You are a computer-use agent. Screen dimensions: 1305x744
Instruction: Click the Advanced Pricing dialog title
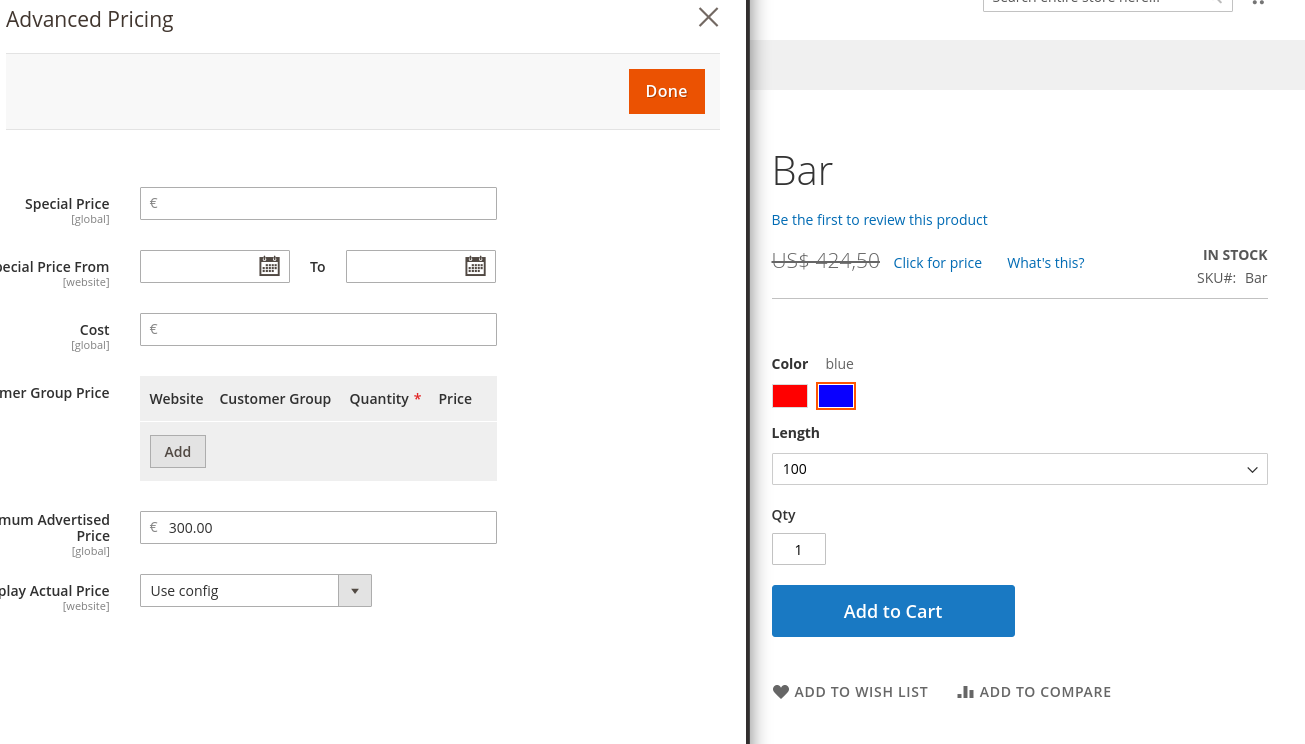pos(90,20)
